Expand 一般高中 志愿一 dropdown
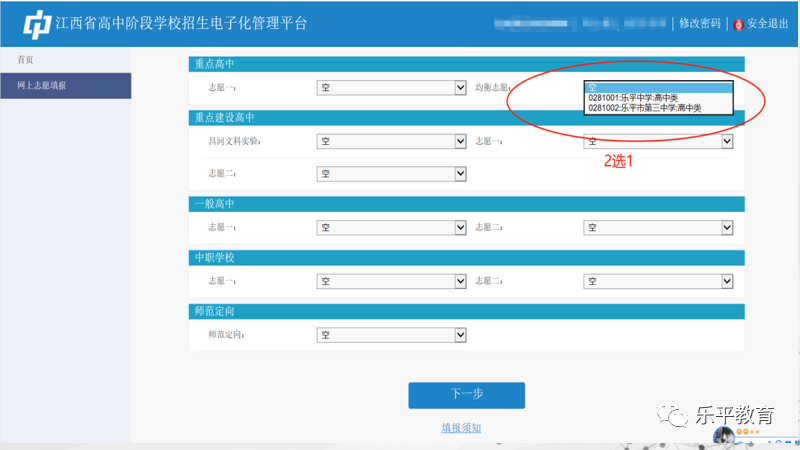This screenshot has height=450, width=800. click(x=391, y=228)
